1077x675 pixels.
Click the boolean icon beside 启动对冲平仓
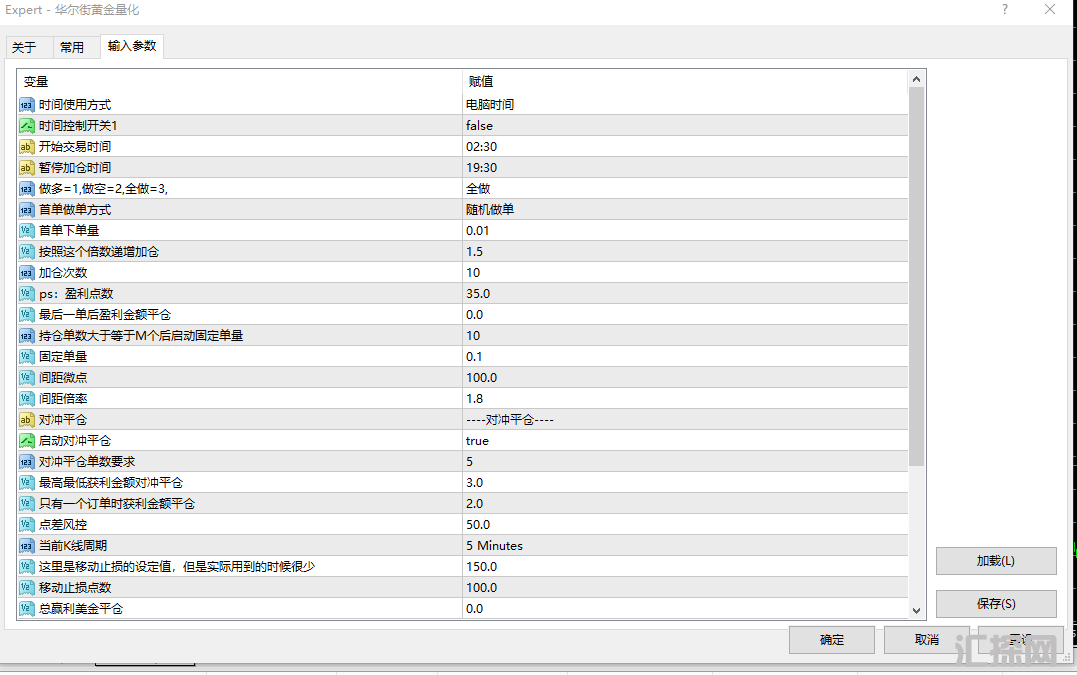[x=27, y=441]
